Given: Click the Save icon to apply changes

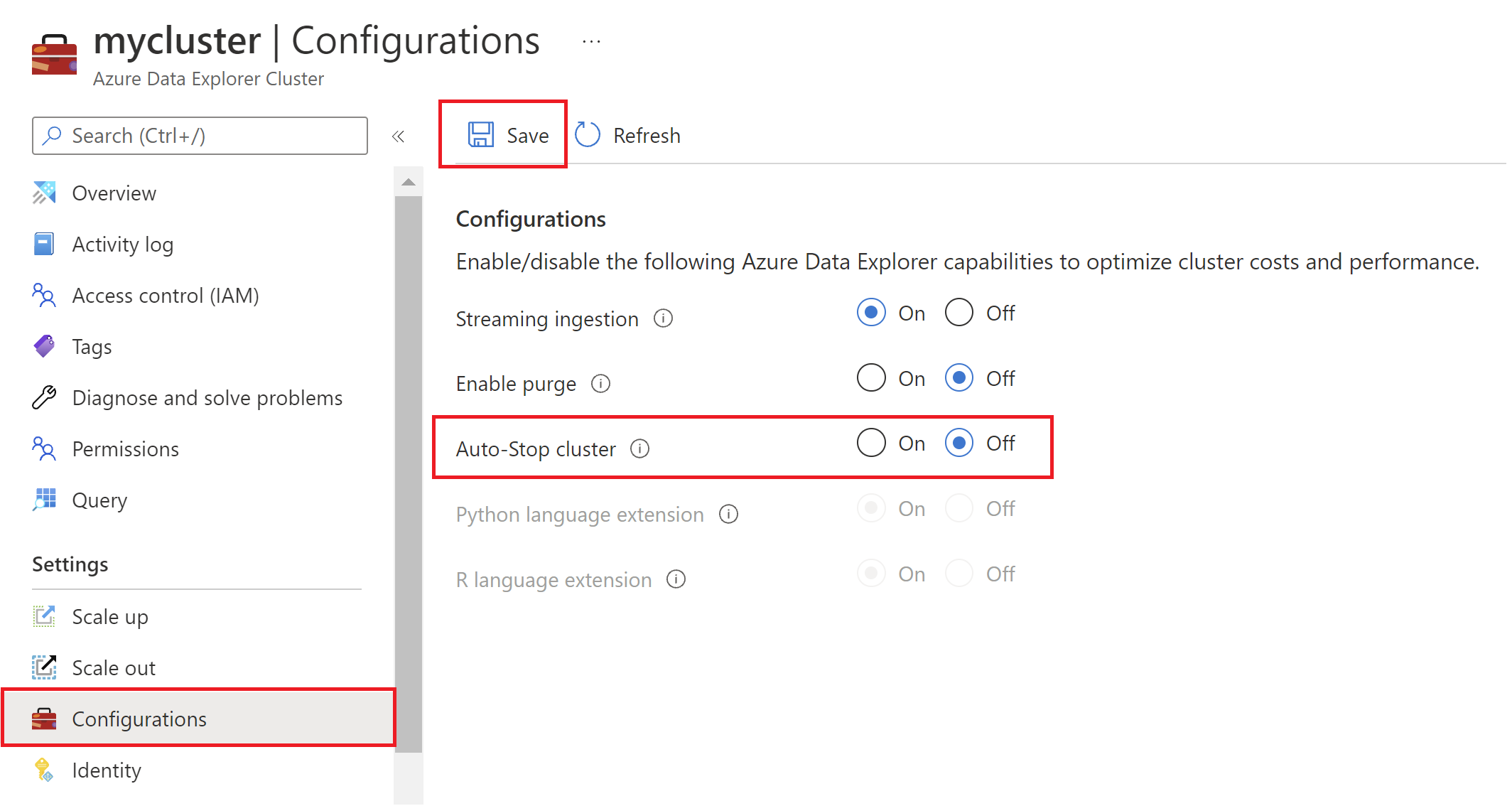Looking at the screenshot, I should (x=485, y=136).
